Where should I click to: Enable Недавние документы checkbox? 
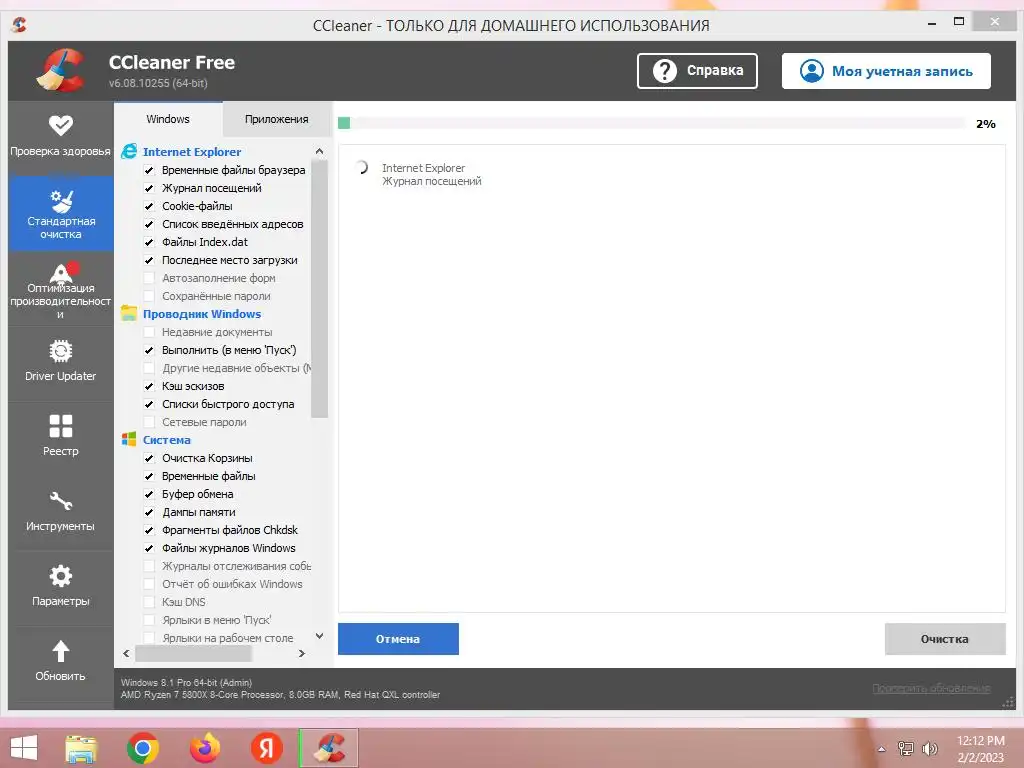[x=149, y=332]
